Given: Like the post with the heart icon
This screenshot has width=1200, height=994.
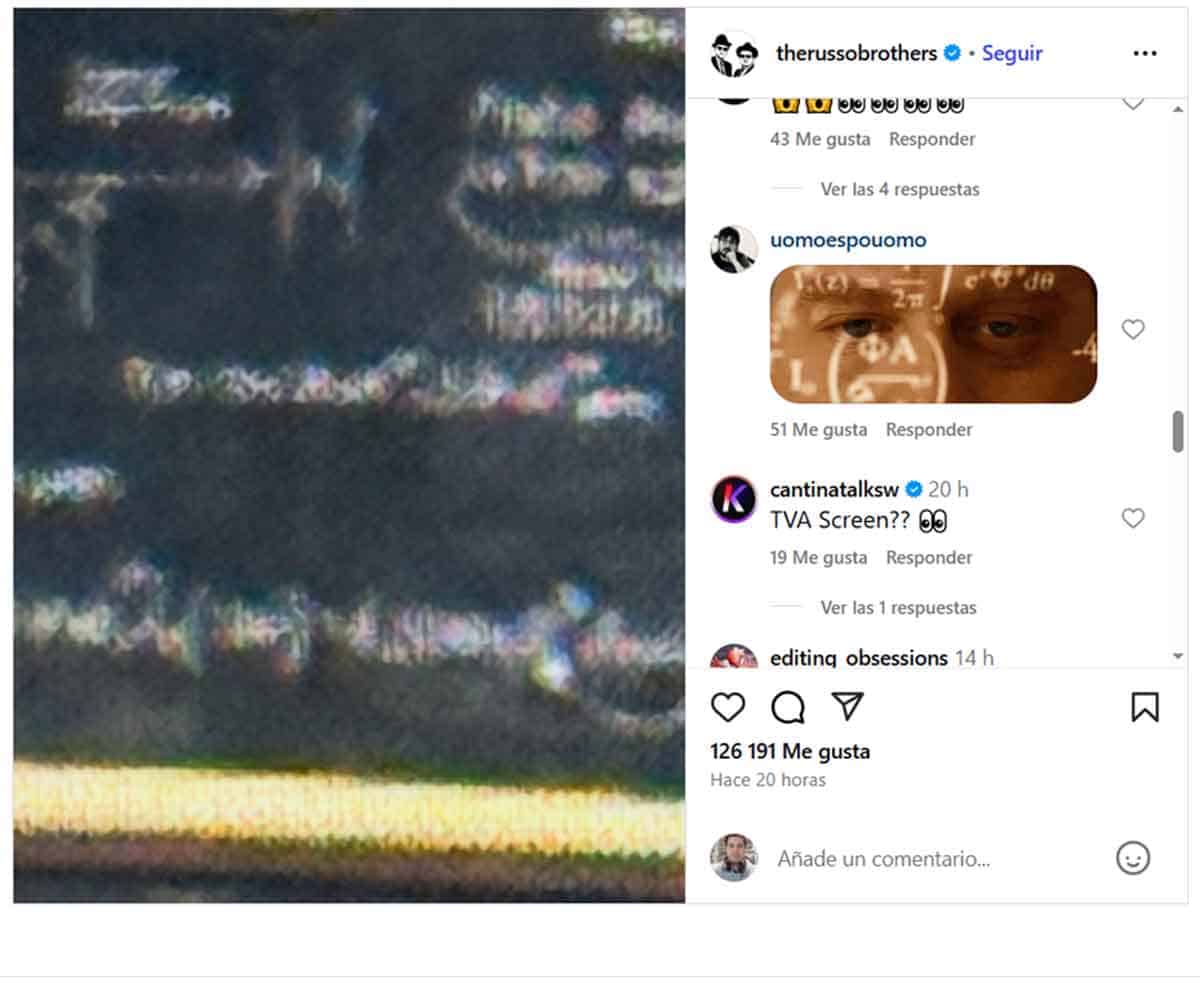Looking at the screenshot, I should pos(728,708).
